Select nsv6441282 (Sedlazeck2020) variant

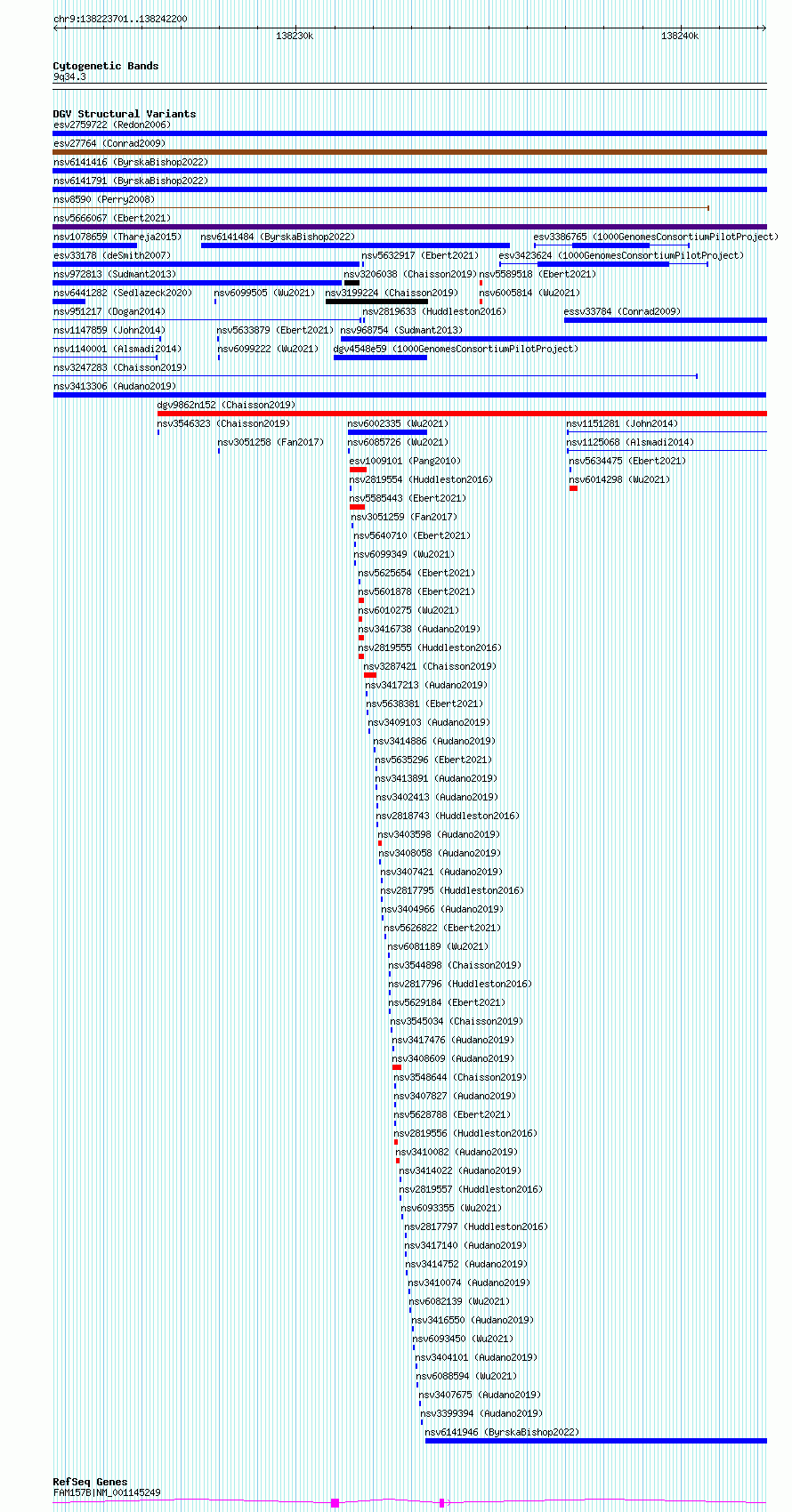pos(122,293)
